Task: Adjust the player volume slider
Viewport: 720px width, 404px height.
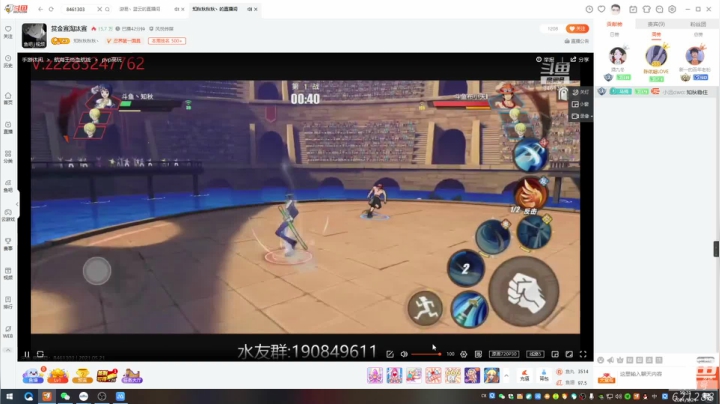Action: pyautogui.click(x=426, y=354)
